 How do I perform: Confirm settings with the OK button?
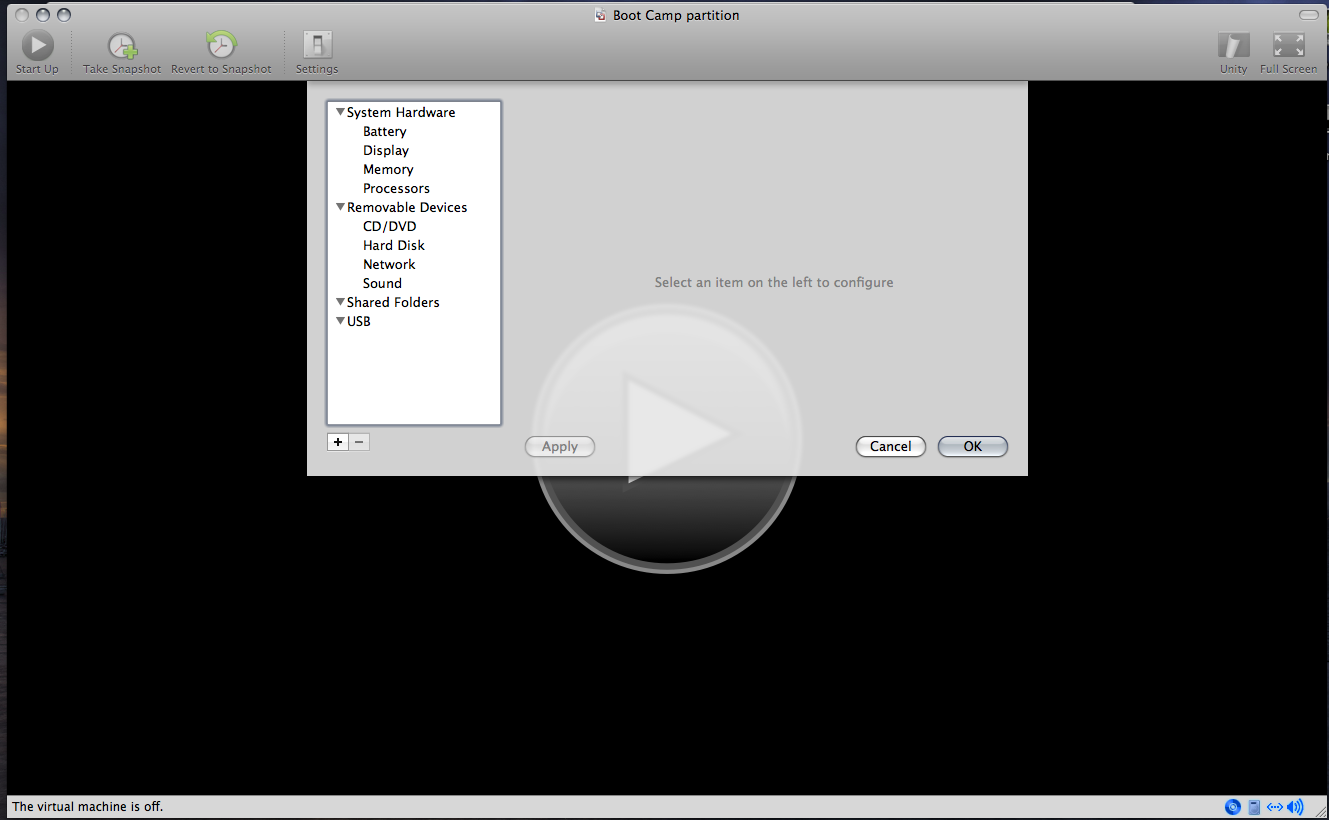tap(973, 447)
